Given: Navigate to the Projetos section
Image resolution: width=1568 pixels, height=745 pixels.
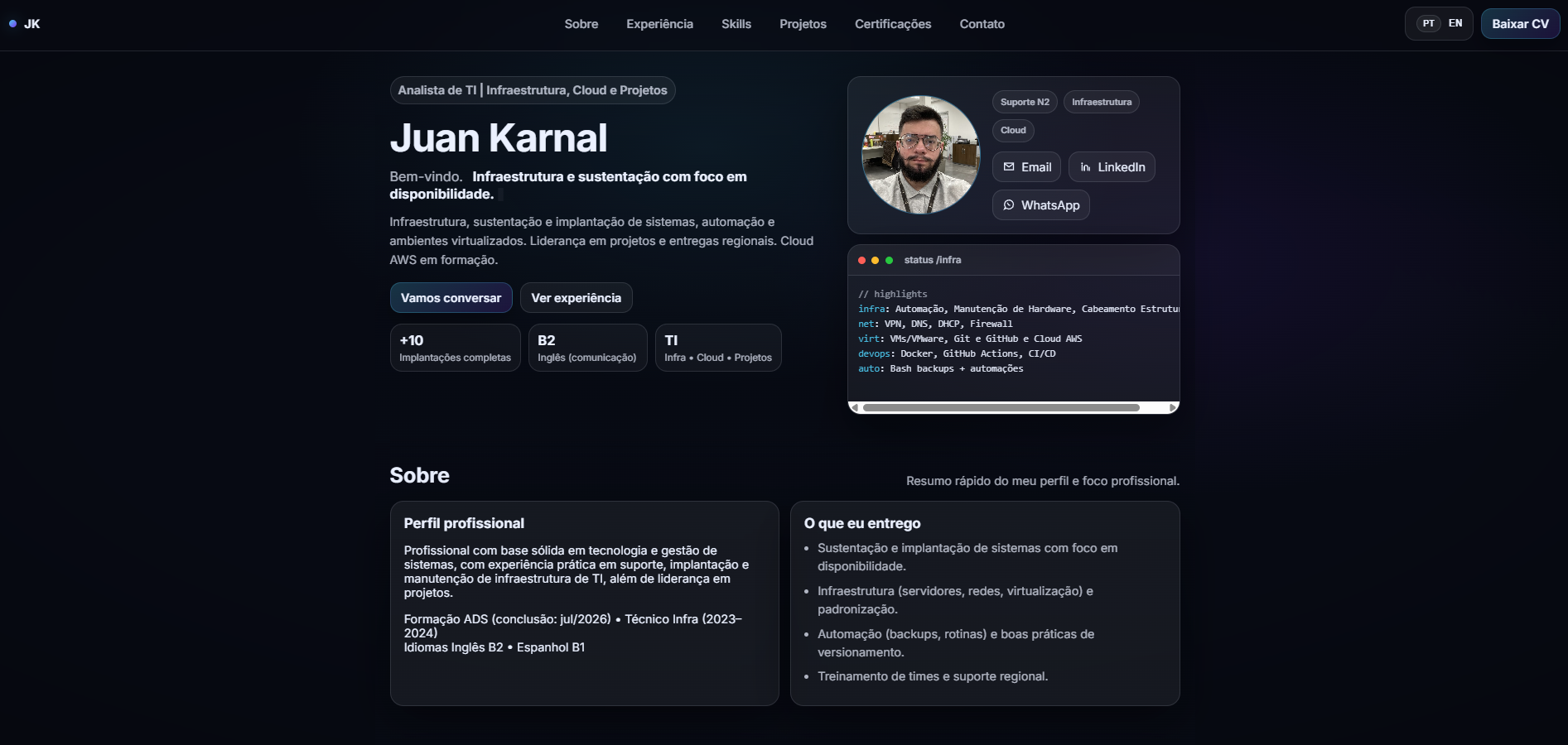Looking at the screenshot, I should (x=802, y=24).
